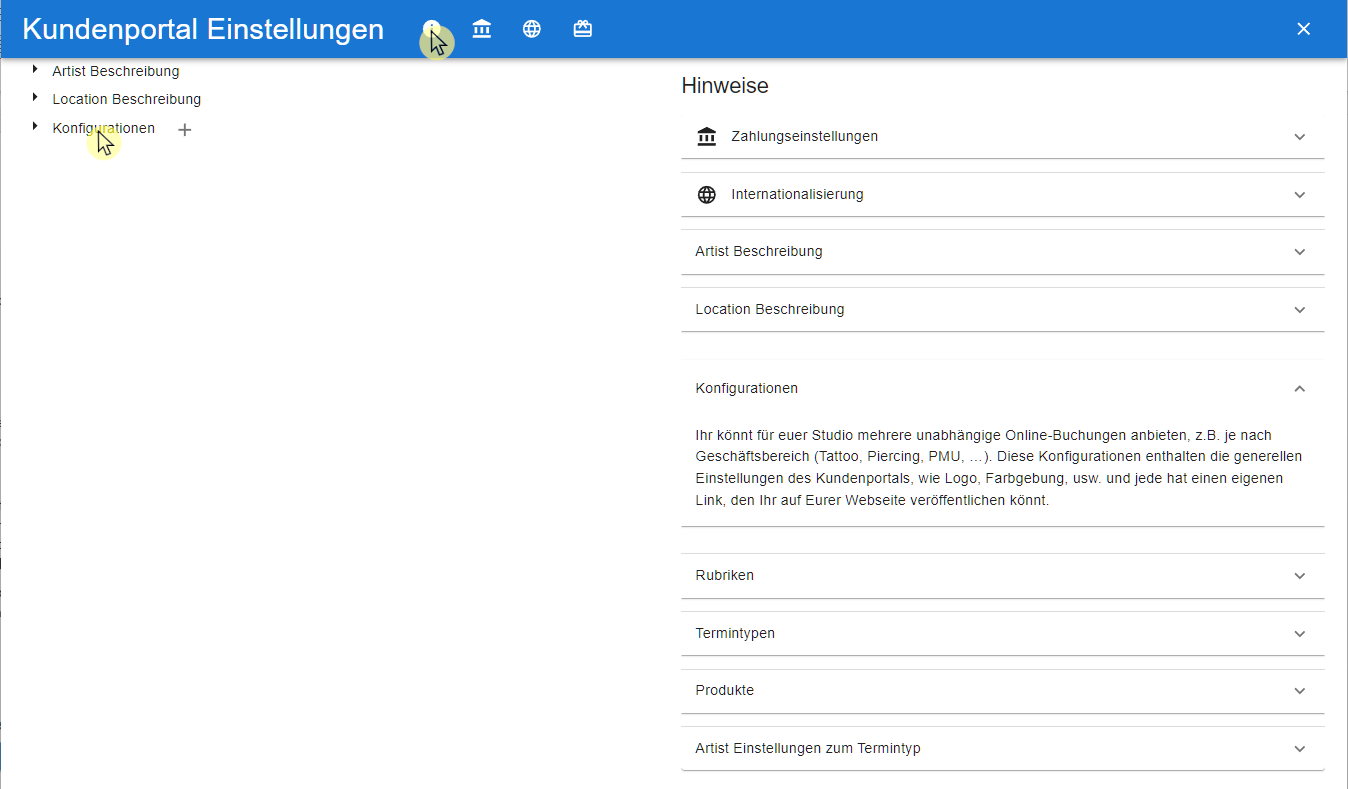The image size is (1348, 789).
Task: Select Location Beschreibung in the tree
Action: (127, 99)
